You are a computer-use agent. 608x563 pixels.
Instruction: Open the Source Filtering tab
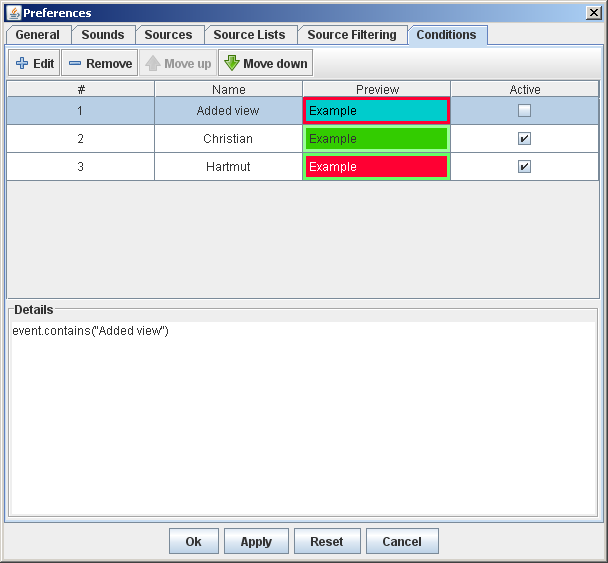pos(352,35)
